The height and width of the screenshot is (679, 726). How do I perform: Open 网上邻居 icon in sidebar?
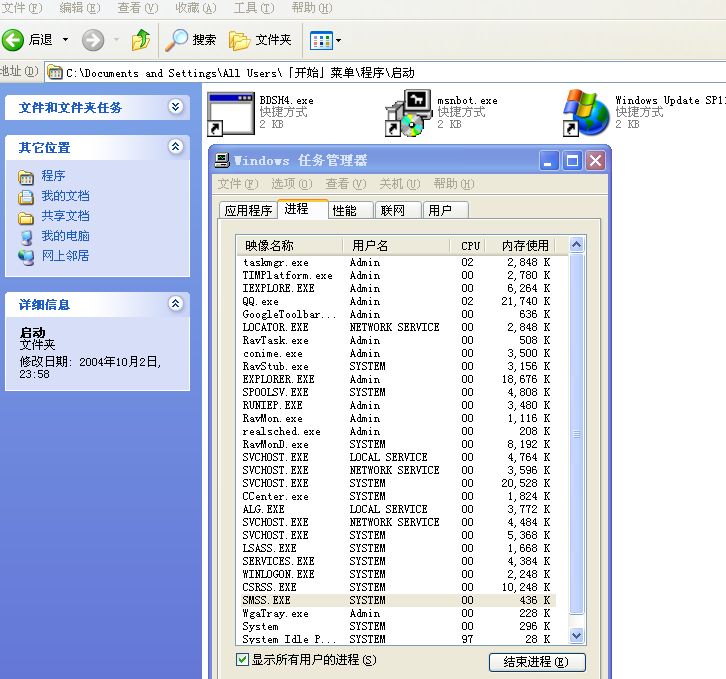click(26, 257)
